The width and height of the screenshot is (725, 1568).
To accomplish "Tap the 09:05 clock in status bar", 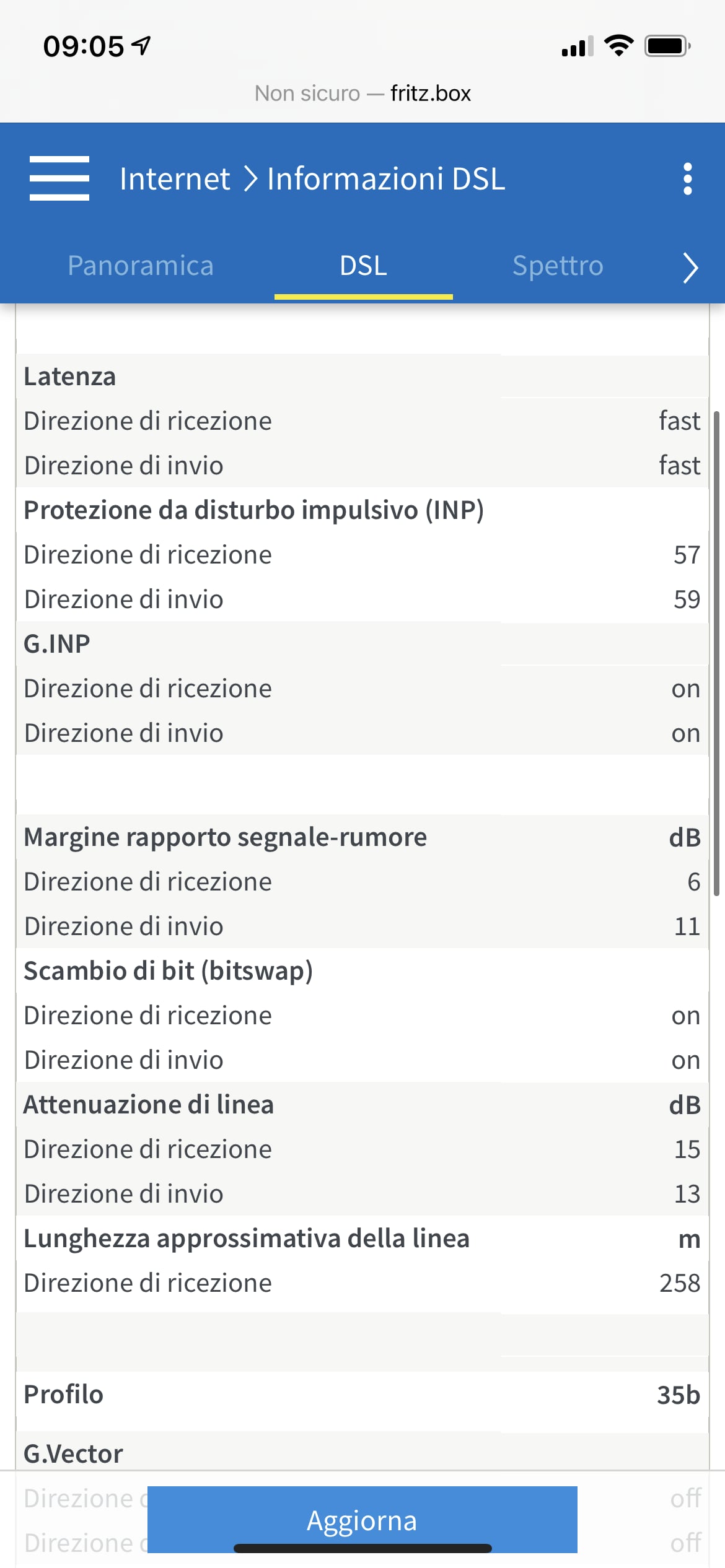I will click(84, 46).
